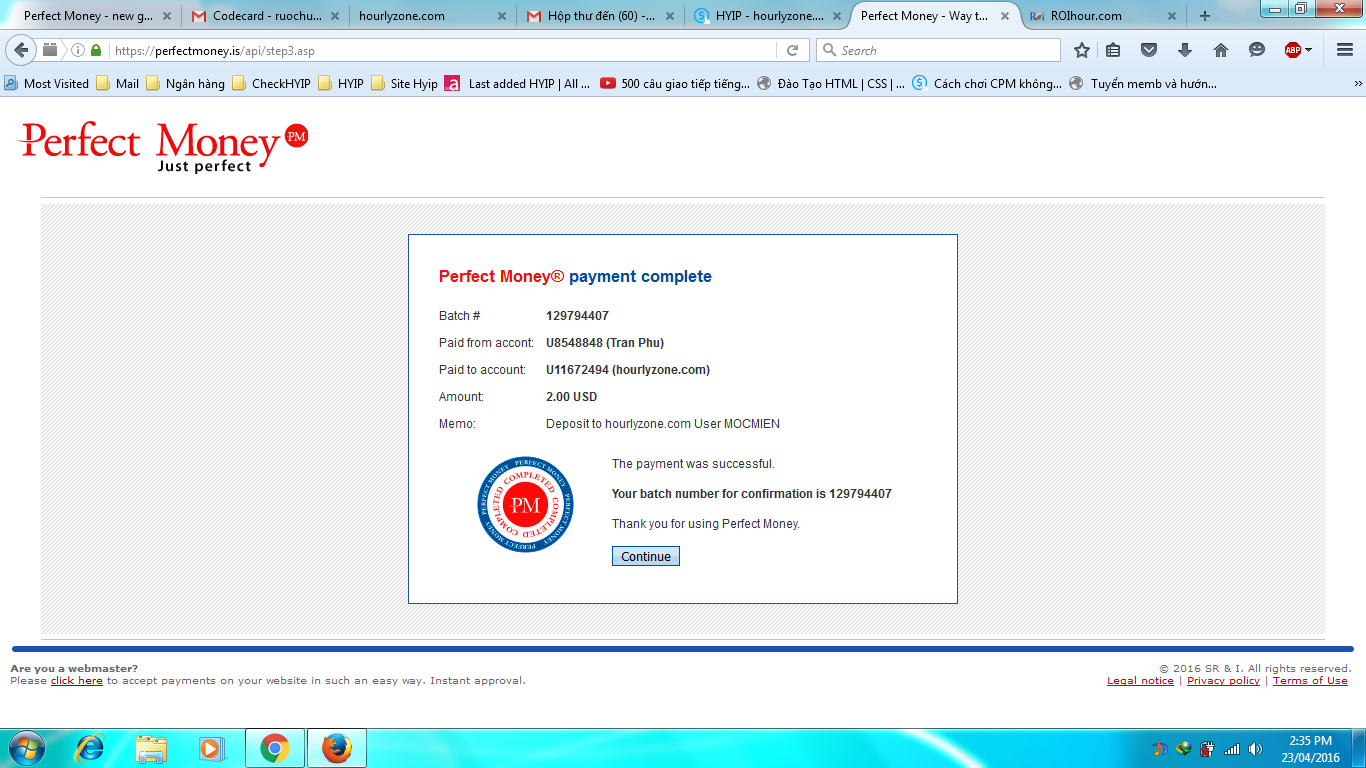
Task: Open Windows Media Player from taskbar
Action: [211, 748]
